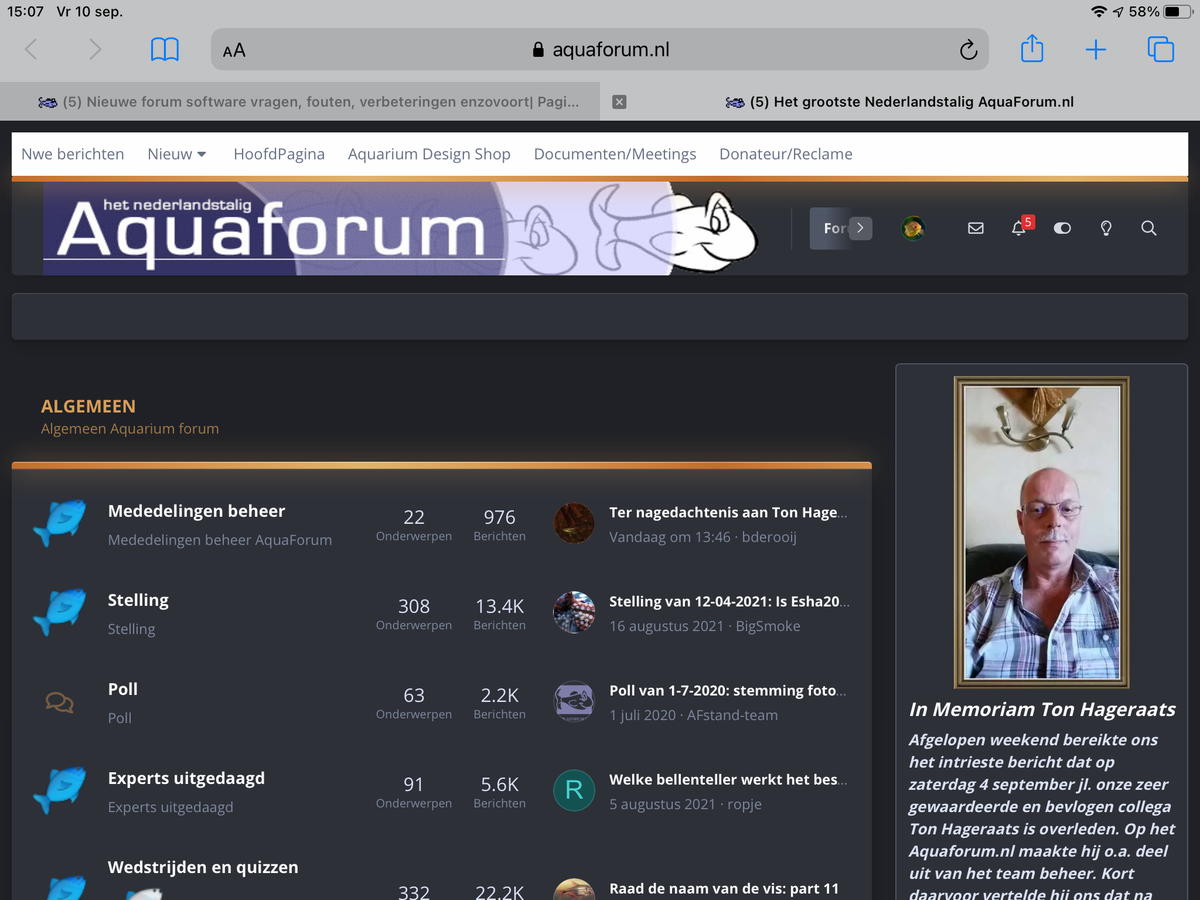
Task: Open the user avatar profile menu
Action: (913, 229)
